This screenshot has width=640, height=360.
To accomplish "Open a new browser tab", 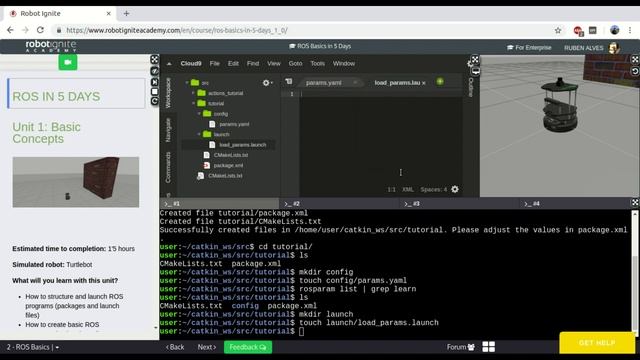I will pyautogui.click(x=127, y=13).
